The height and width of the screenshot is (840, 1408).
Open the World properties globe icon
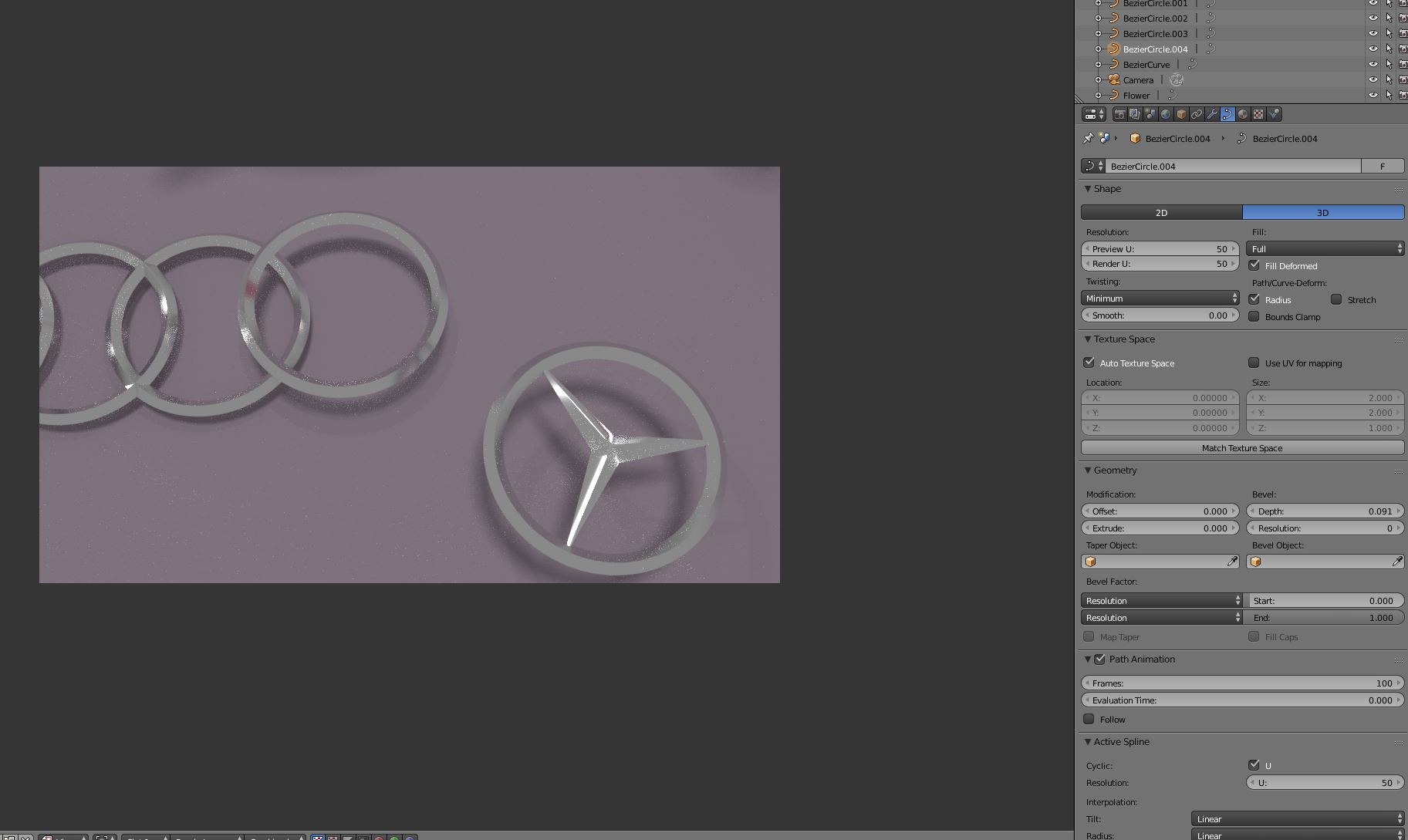coord(1166,114)
